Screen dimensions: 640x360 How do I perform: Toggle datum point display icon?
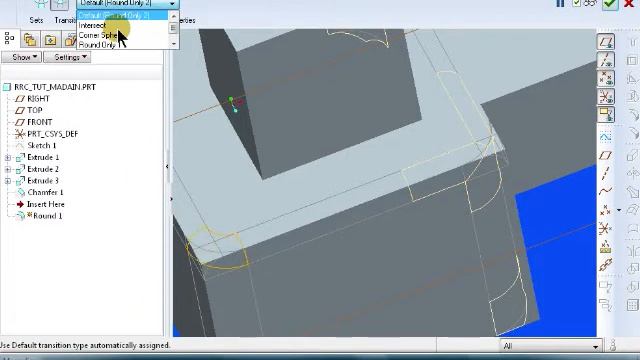[x=606, y=78]
